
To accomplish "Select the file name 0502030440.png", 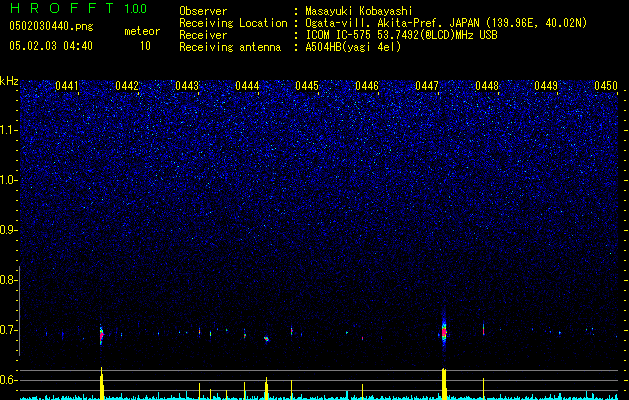I will 51,27.
